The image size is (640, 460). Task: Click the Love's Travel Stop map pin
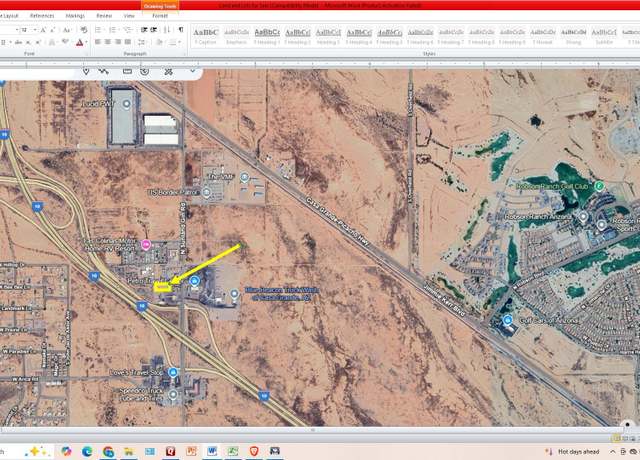click(173, 372)
